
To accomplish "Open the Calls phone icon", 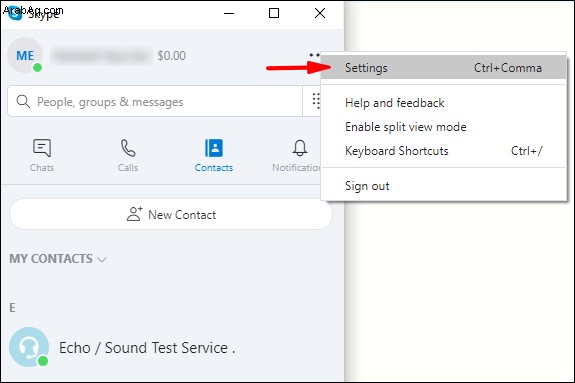I will click(128, 148).
